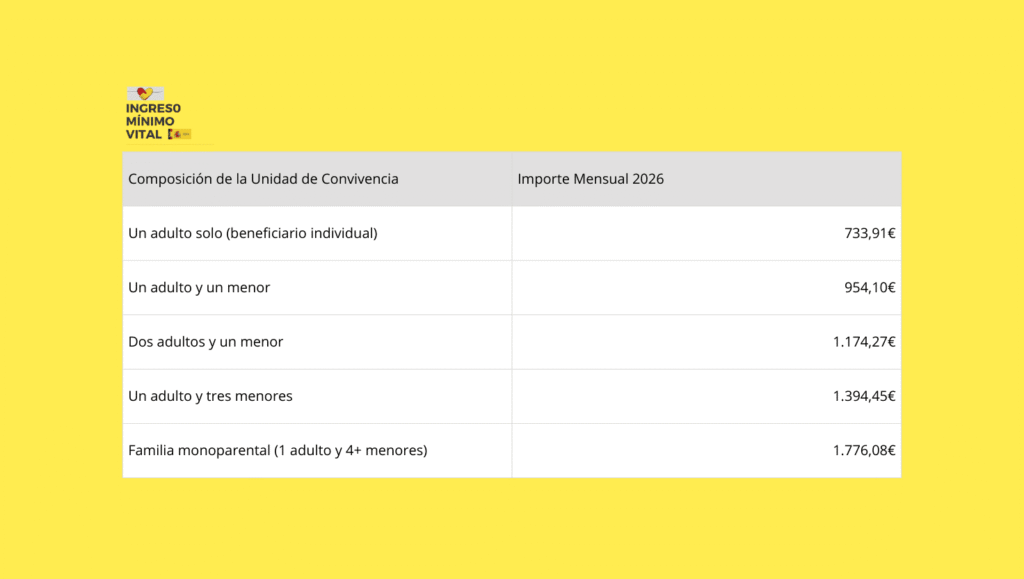Select the Importe Mensual 2026 column header

tap(590, 179)
